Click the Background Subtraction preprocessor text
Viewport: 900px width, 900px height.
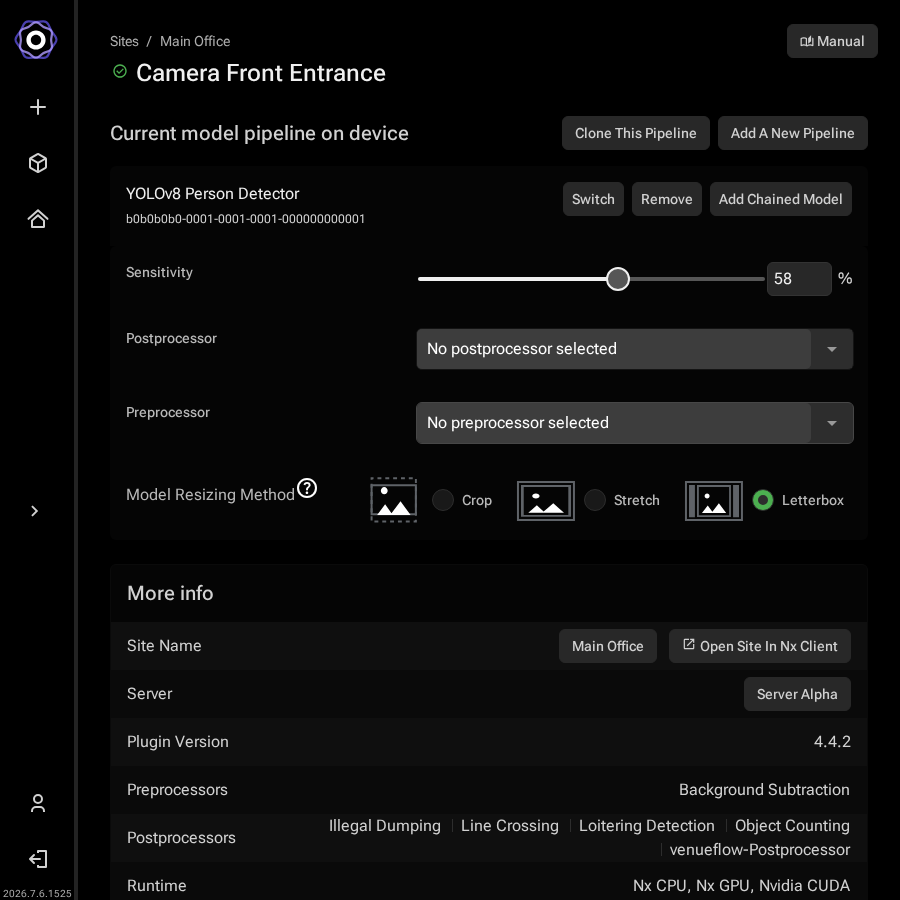click(x=764, y=790)
